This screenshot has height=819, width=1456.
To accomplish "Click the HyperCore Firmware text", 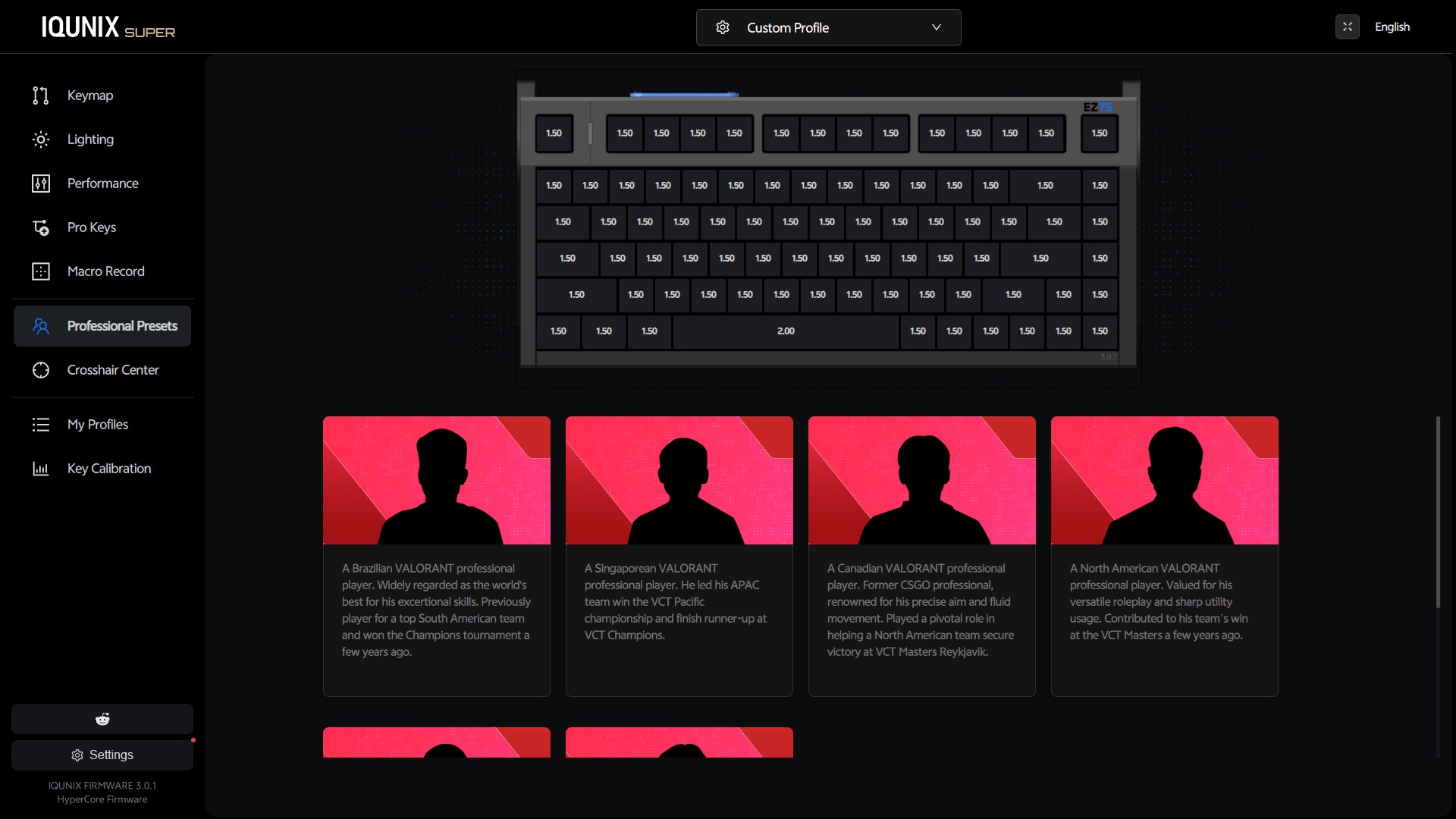I will (102, 799).
